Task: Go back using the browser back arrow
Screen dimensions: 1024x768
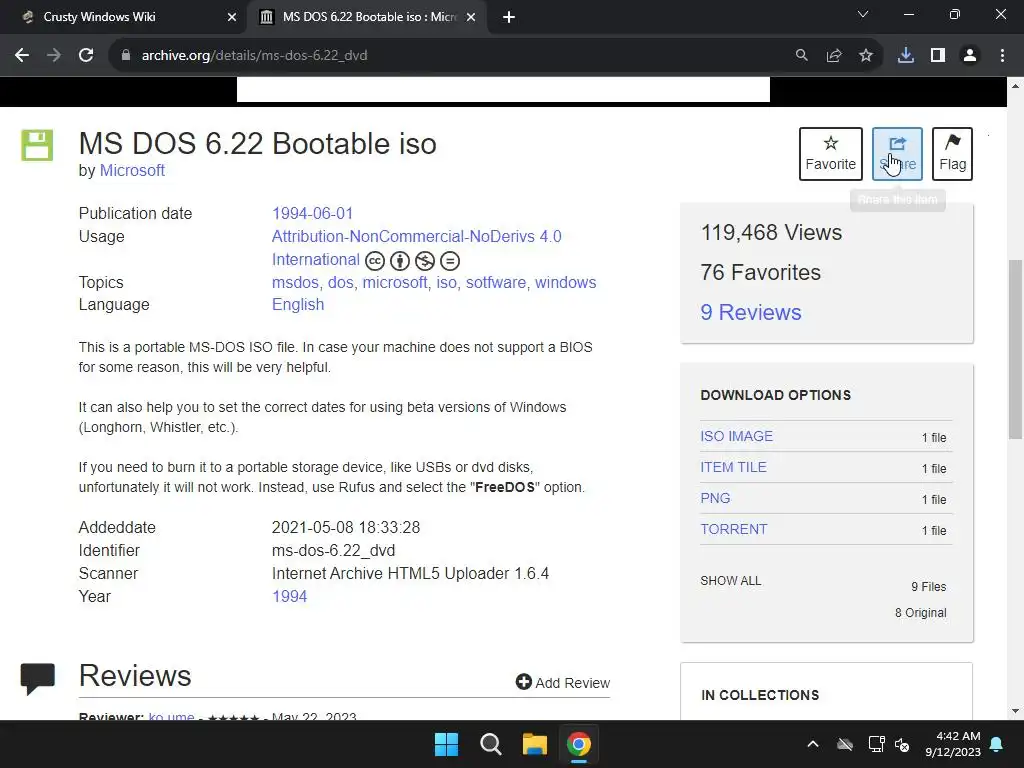Action: [x=22, y=56]
